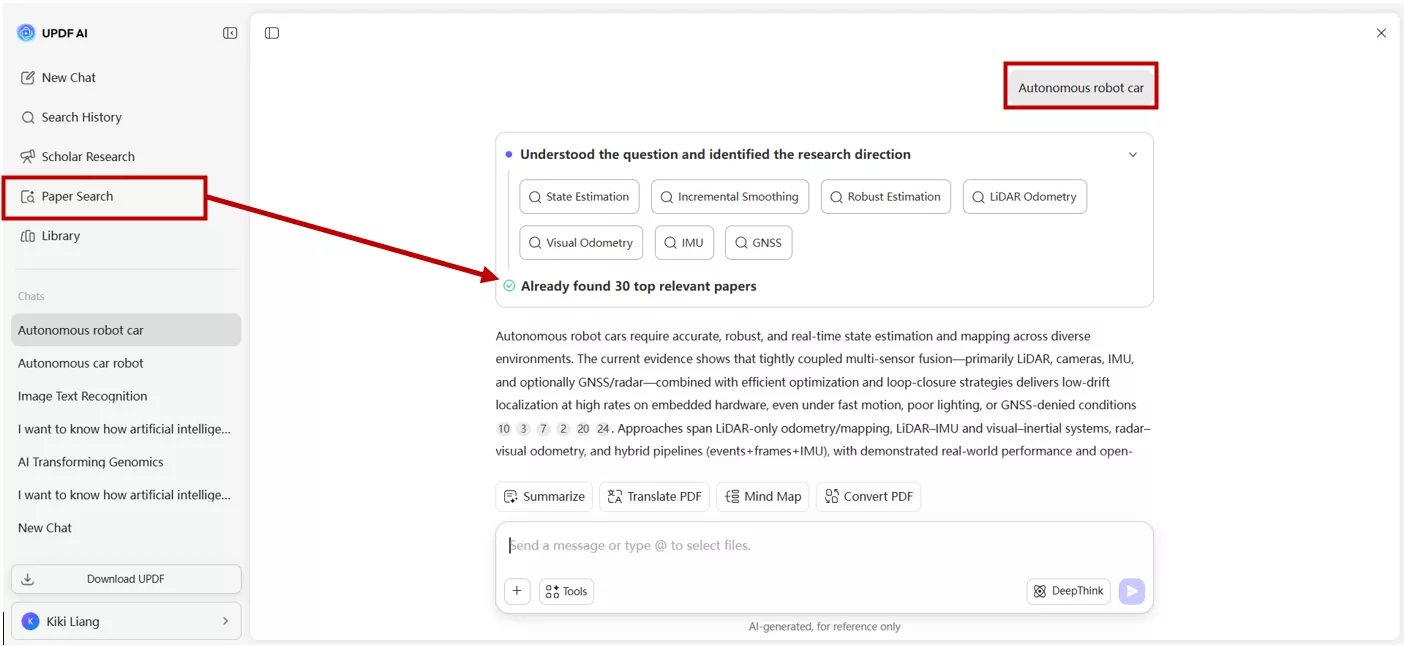Click the UPDF AI logo icon

[x=26, y=33]
